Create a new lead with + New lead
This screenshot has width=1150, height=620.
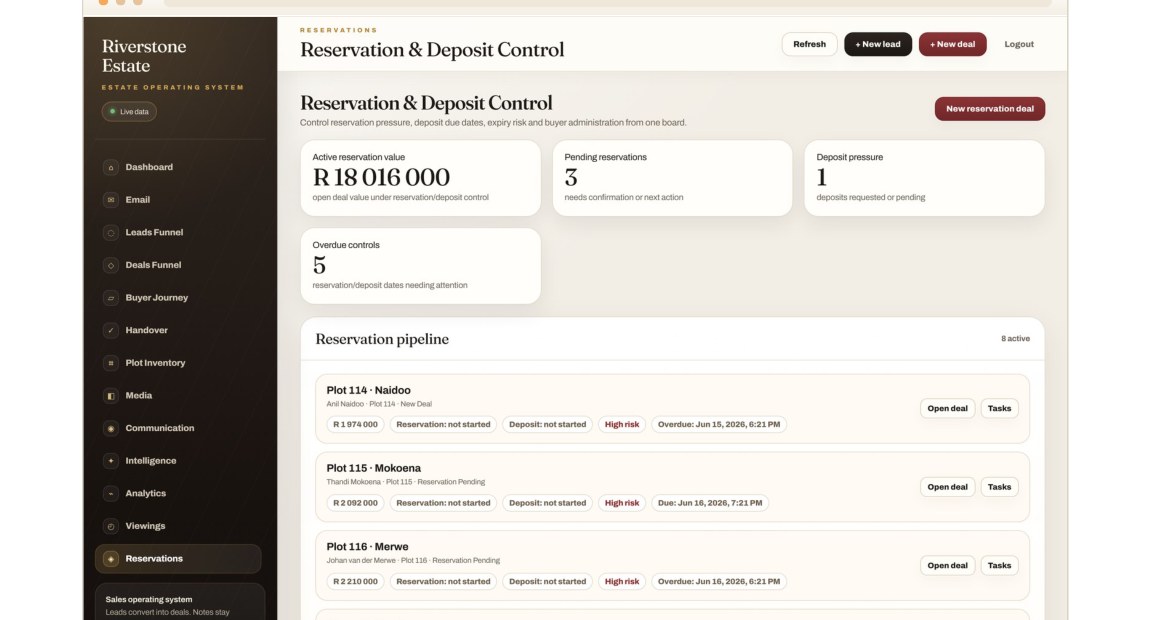point(878,44)
